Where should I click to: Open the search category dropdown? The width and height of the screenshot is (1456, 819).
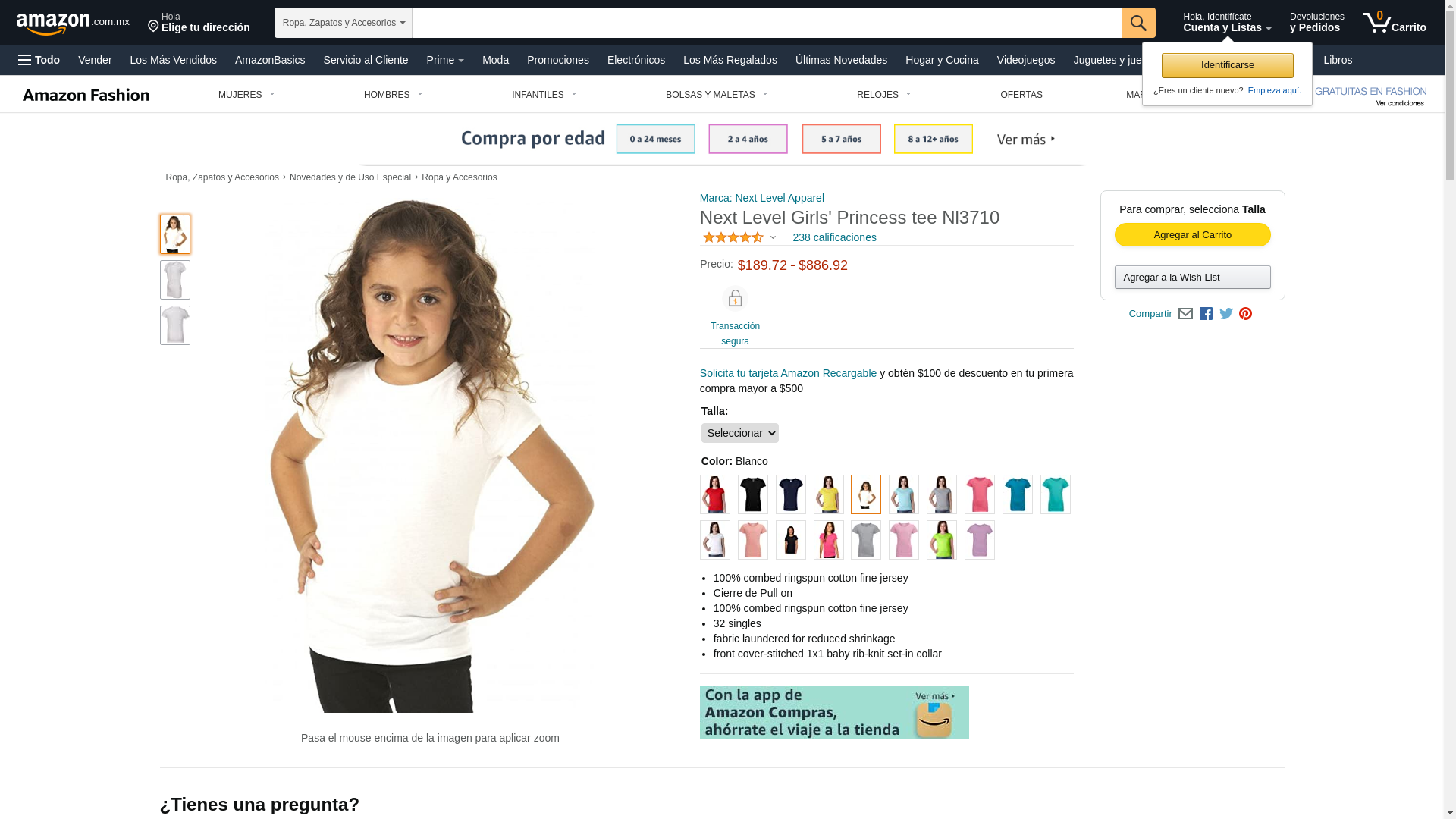pos(344,23)
